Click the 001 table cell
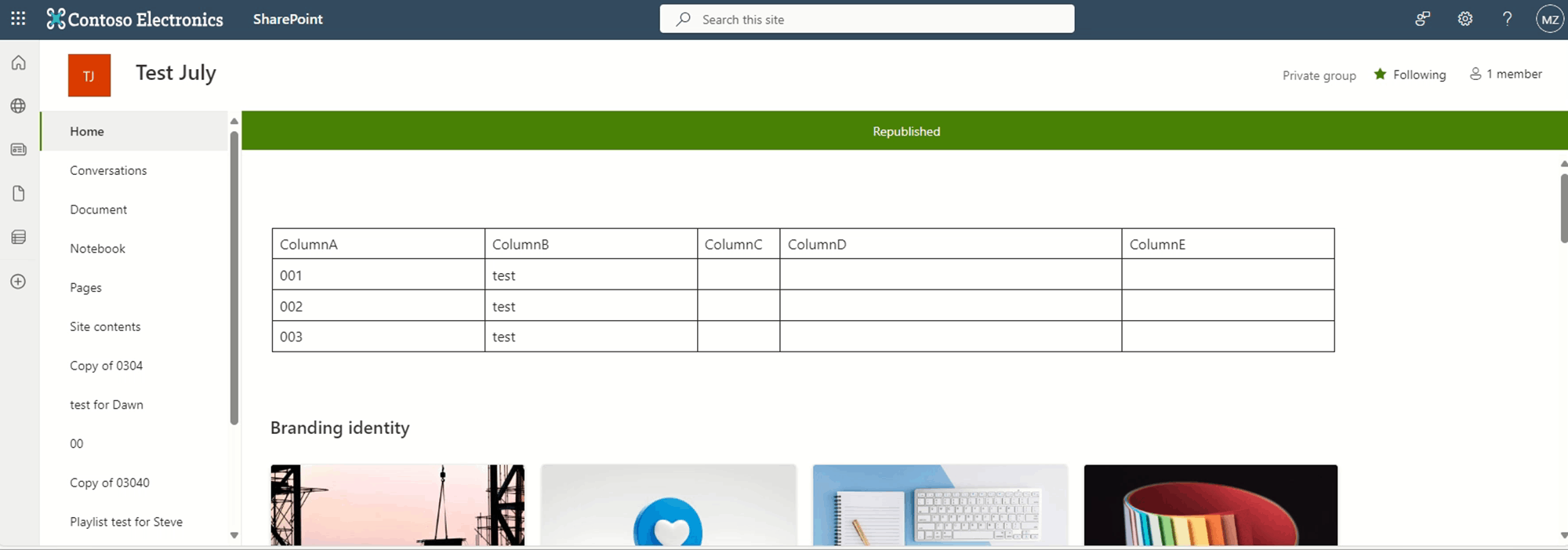Image resolution: width=1568 pixels, height=550 pixels. point(379,275)
